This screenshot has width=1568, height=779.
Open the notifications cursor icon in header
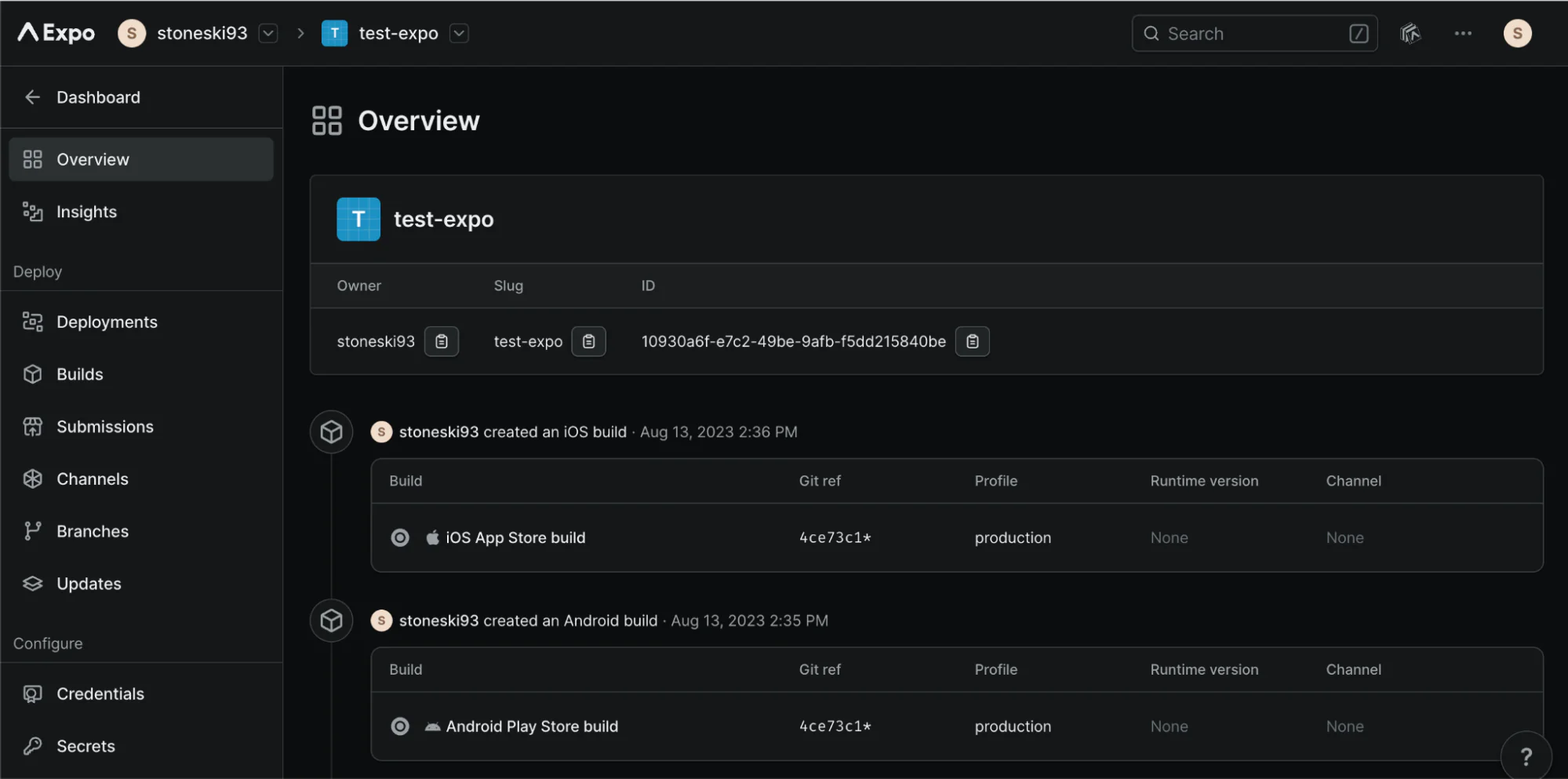click(x=1410, y=33)
